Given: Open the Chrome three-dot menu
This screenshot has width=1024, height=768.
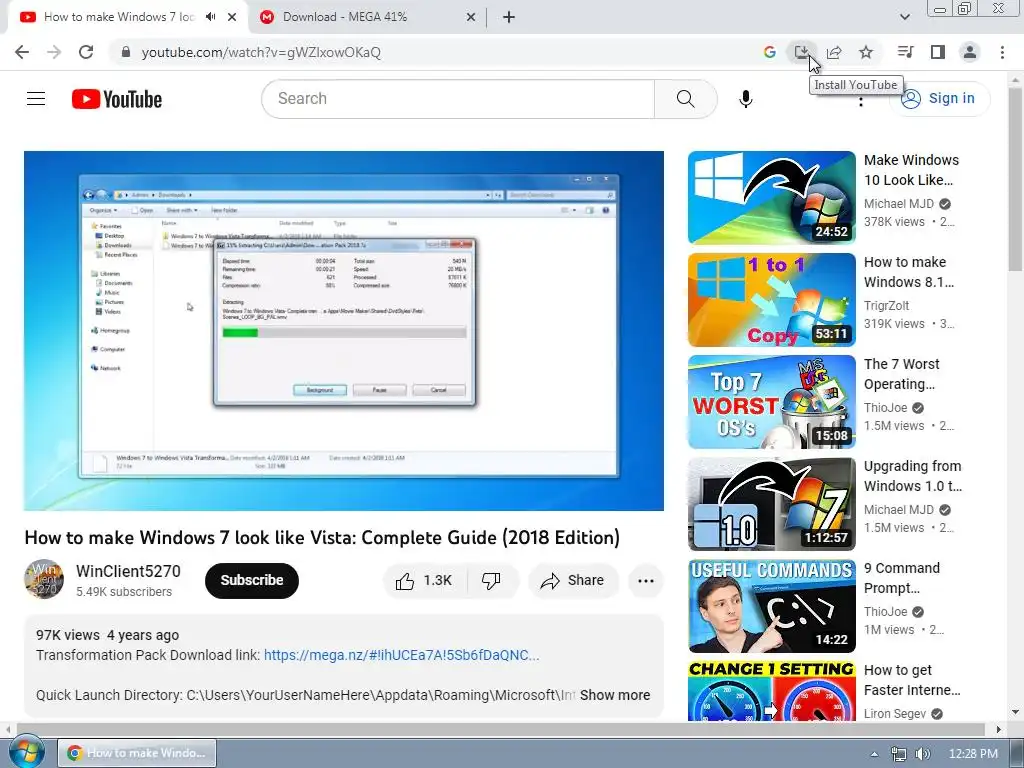Looking at the screenshot, I should click(1002, 52).
